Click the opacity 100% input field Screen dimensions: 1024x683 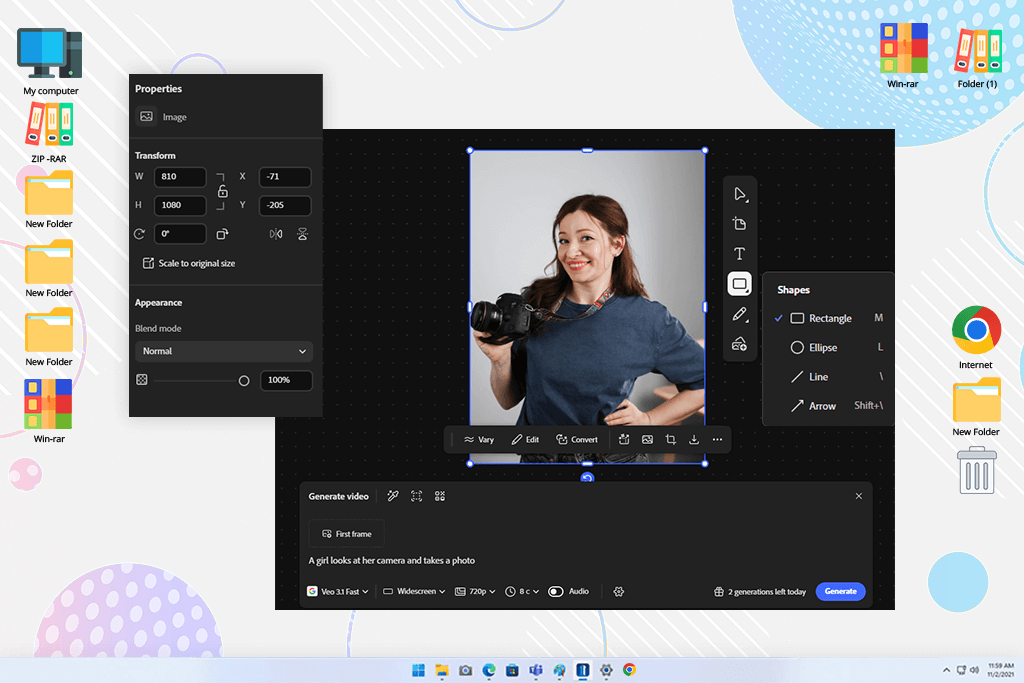[286, 380]
